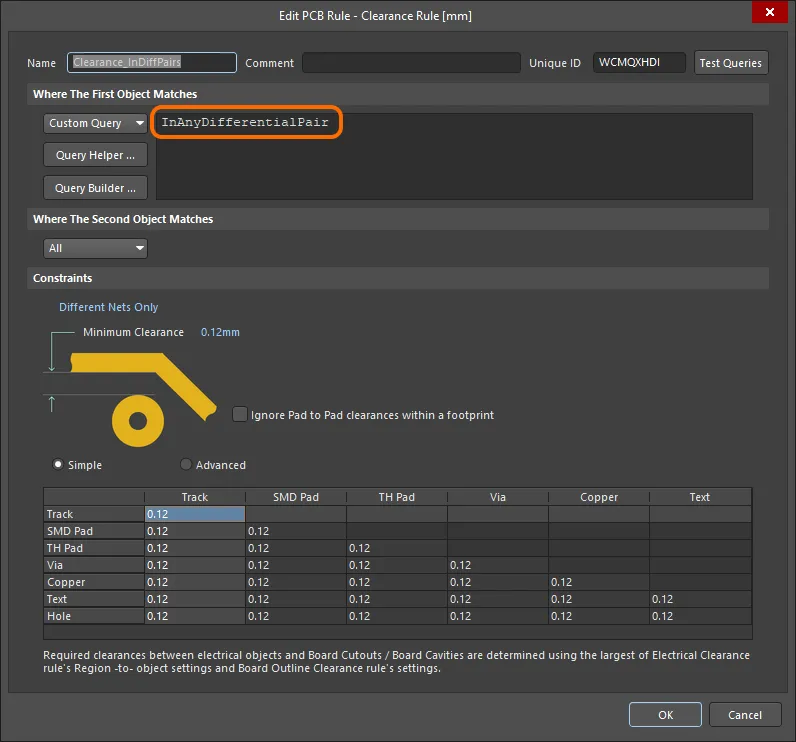Viewport: 796px width, 742px height.
Task: Select the Simple radio option
Action: [58, 464]
